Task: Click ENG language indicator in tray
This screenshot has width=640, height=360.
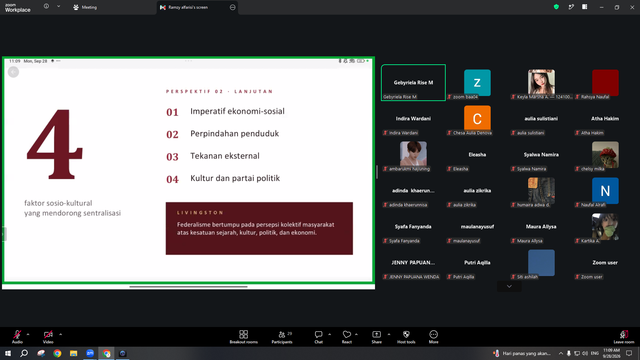Action: click(595, 353)
